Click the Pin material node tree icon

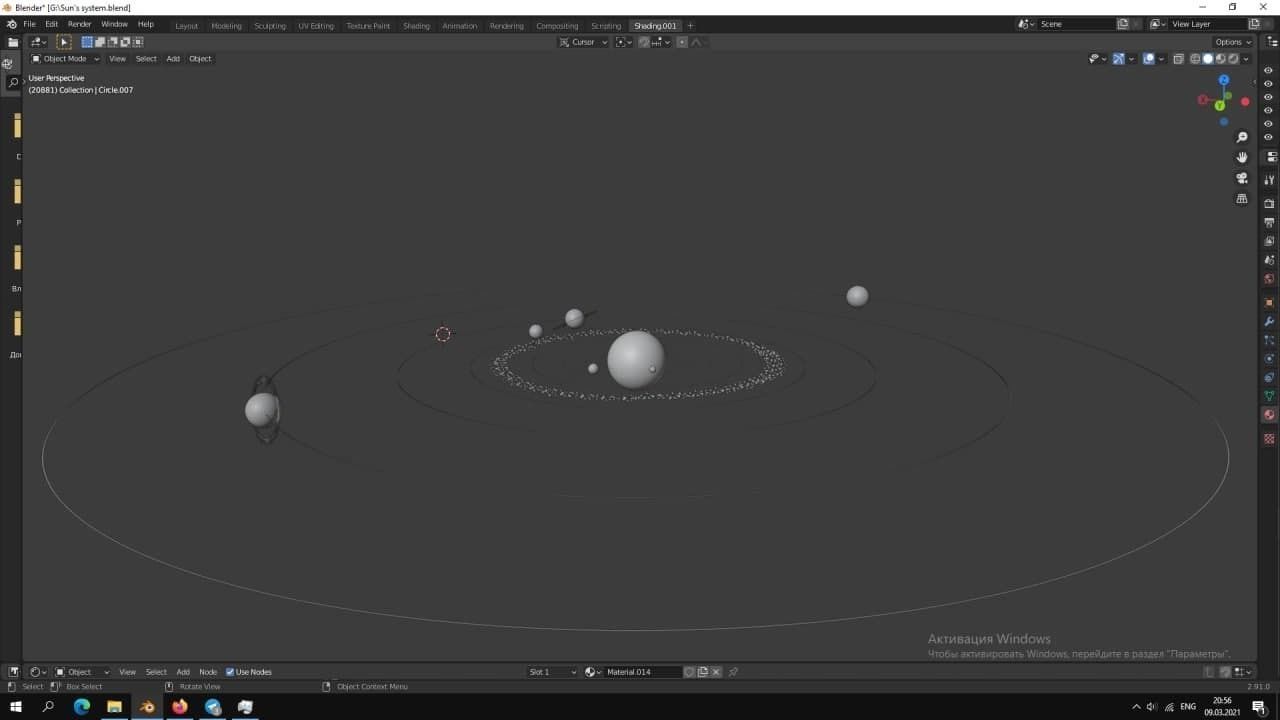(x=733, y=672)
